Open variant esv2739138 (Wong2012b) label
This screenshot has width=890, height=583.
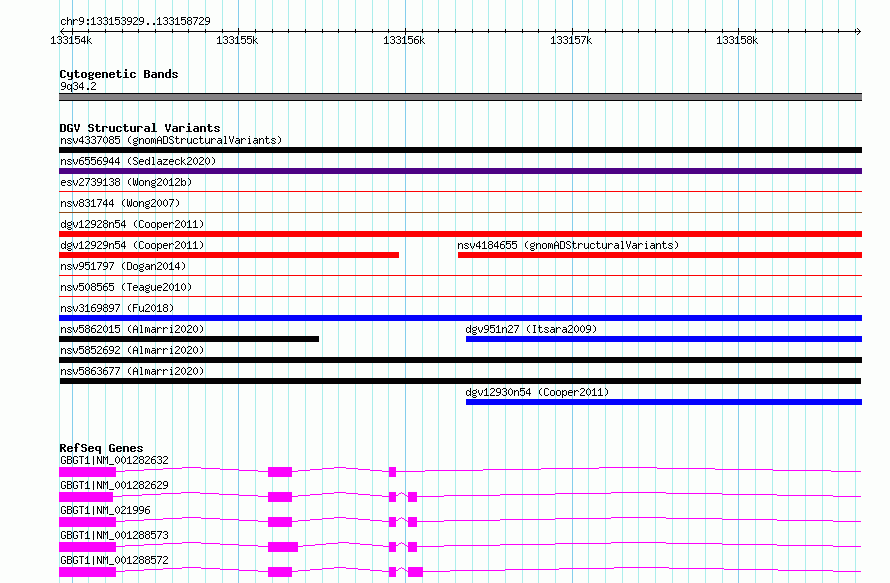[x=126, y=182]
